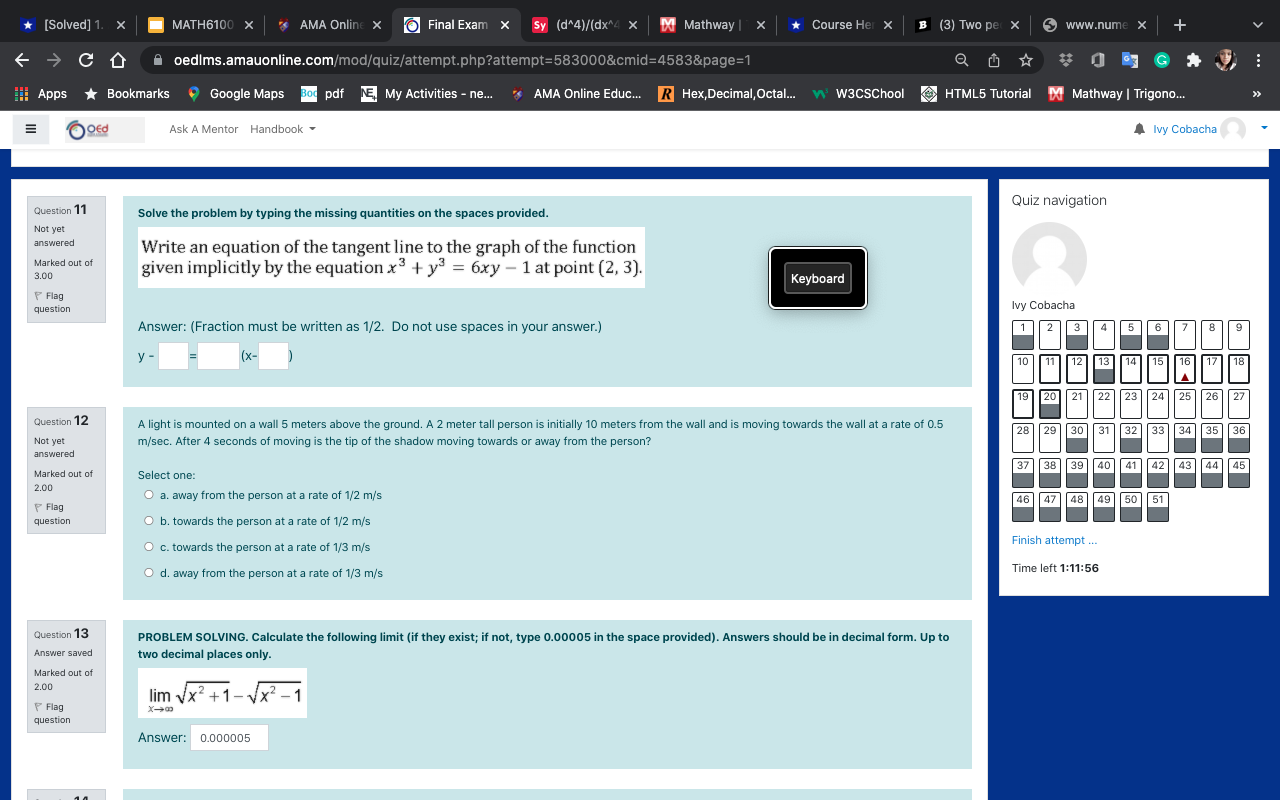Open Ask A Mentor link

click(x=204, y=129)
